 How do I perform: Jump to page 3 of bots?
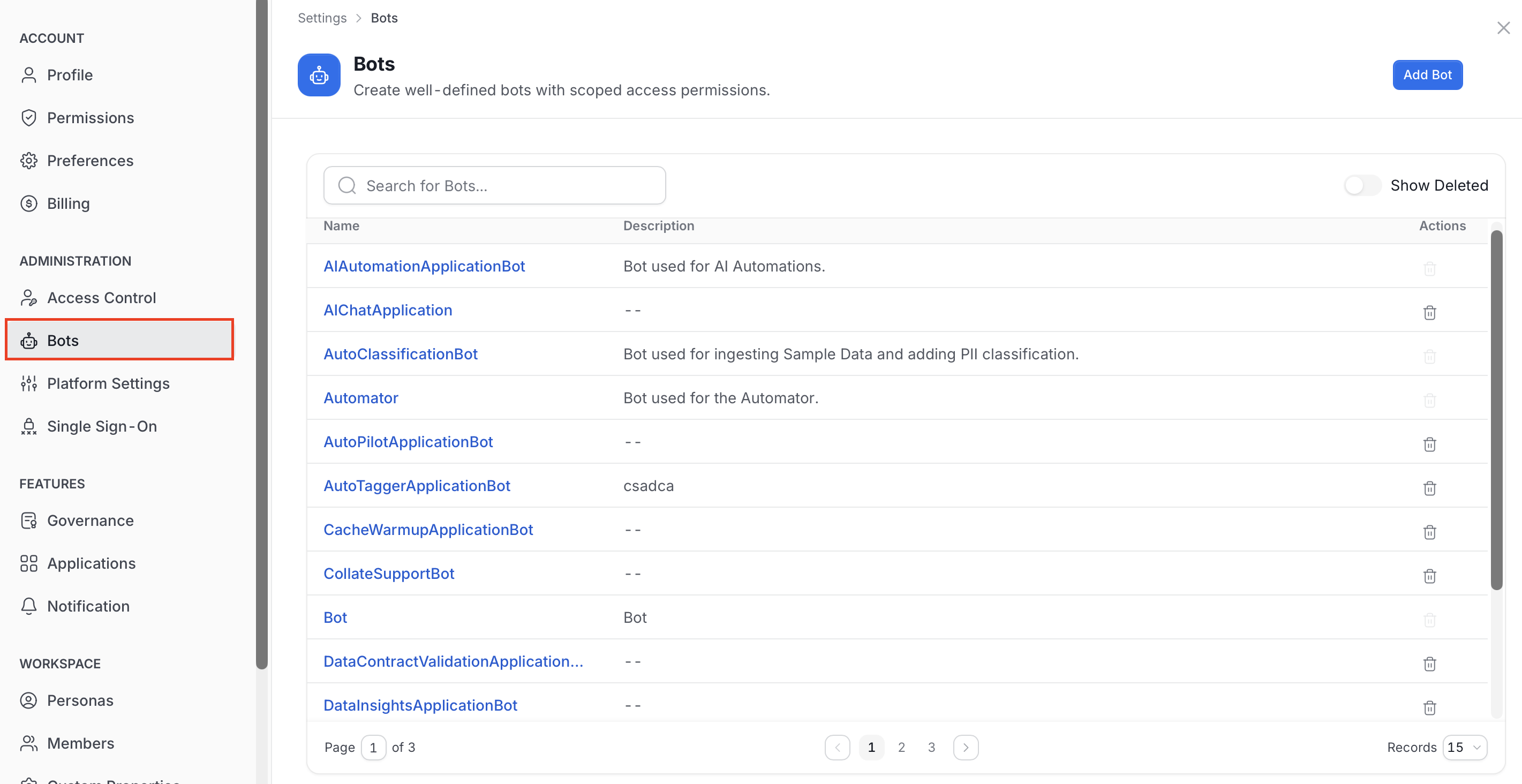931,748
